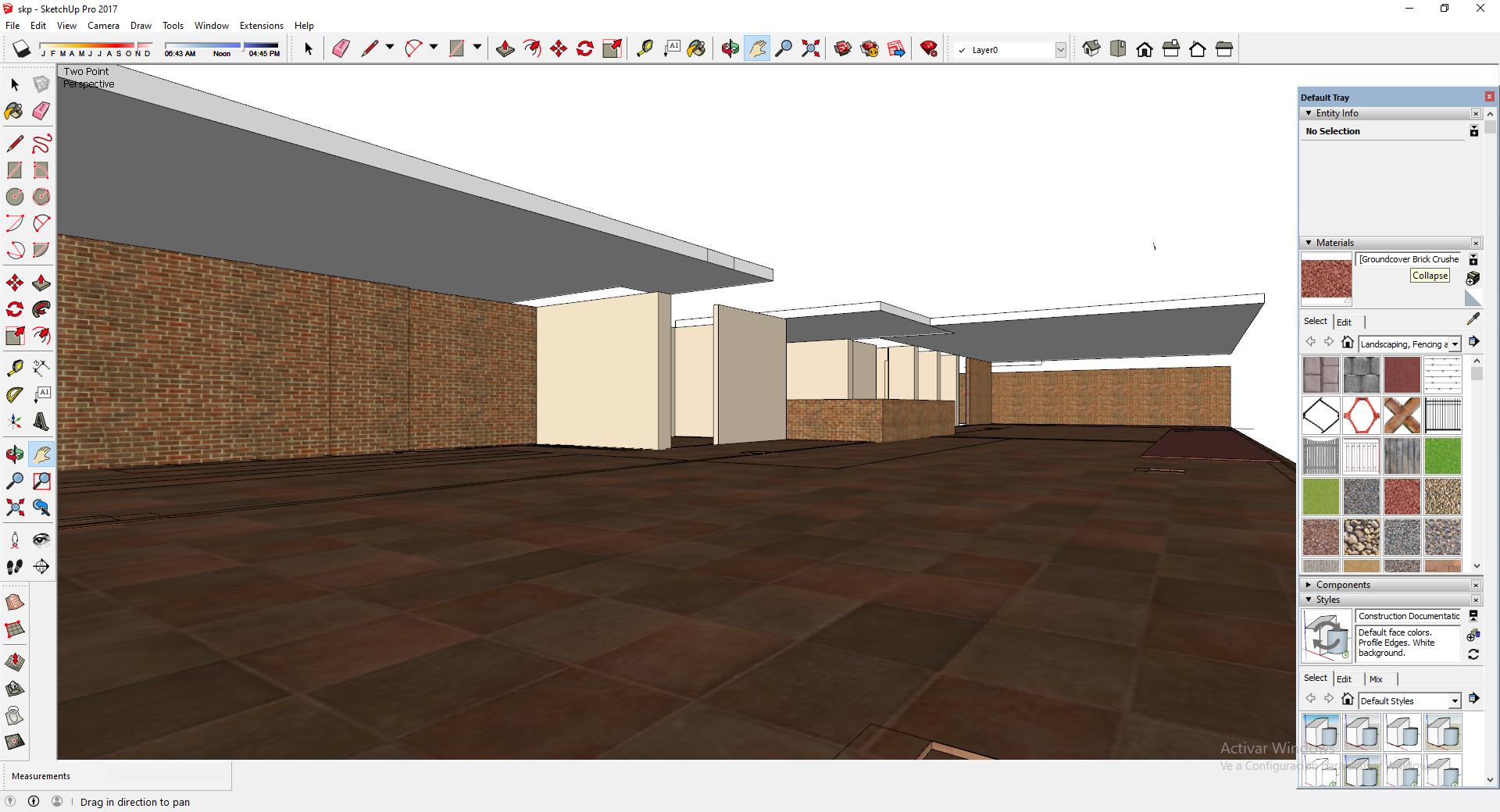Activate the Tape Measure tool in top toolbar
Viewport: 1500px width, 812px height.
[x=645, y=49]
